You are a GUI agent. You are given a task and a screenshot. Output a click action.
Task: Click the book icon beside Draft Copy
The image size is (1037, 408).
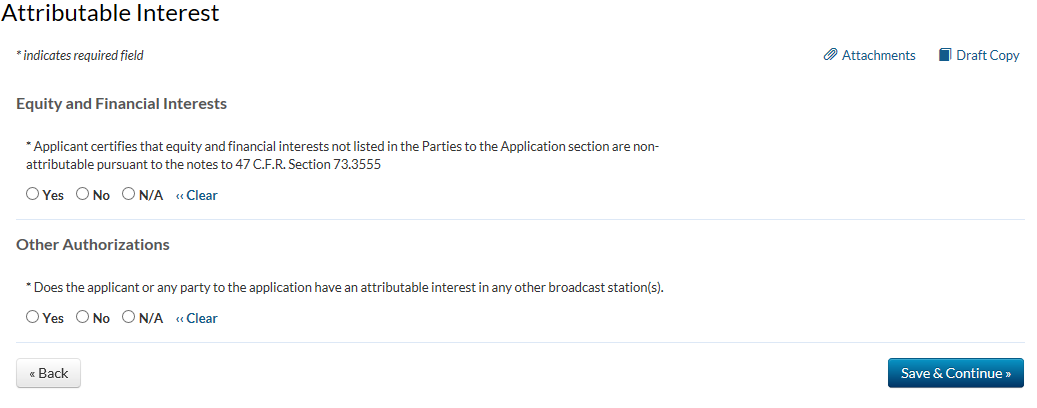[945, 55]
